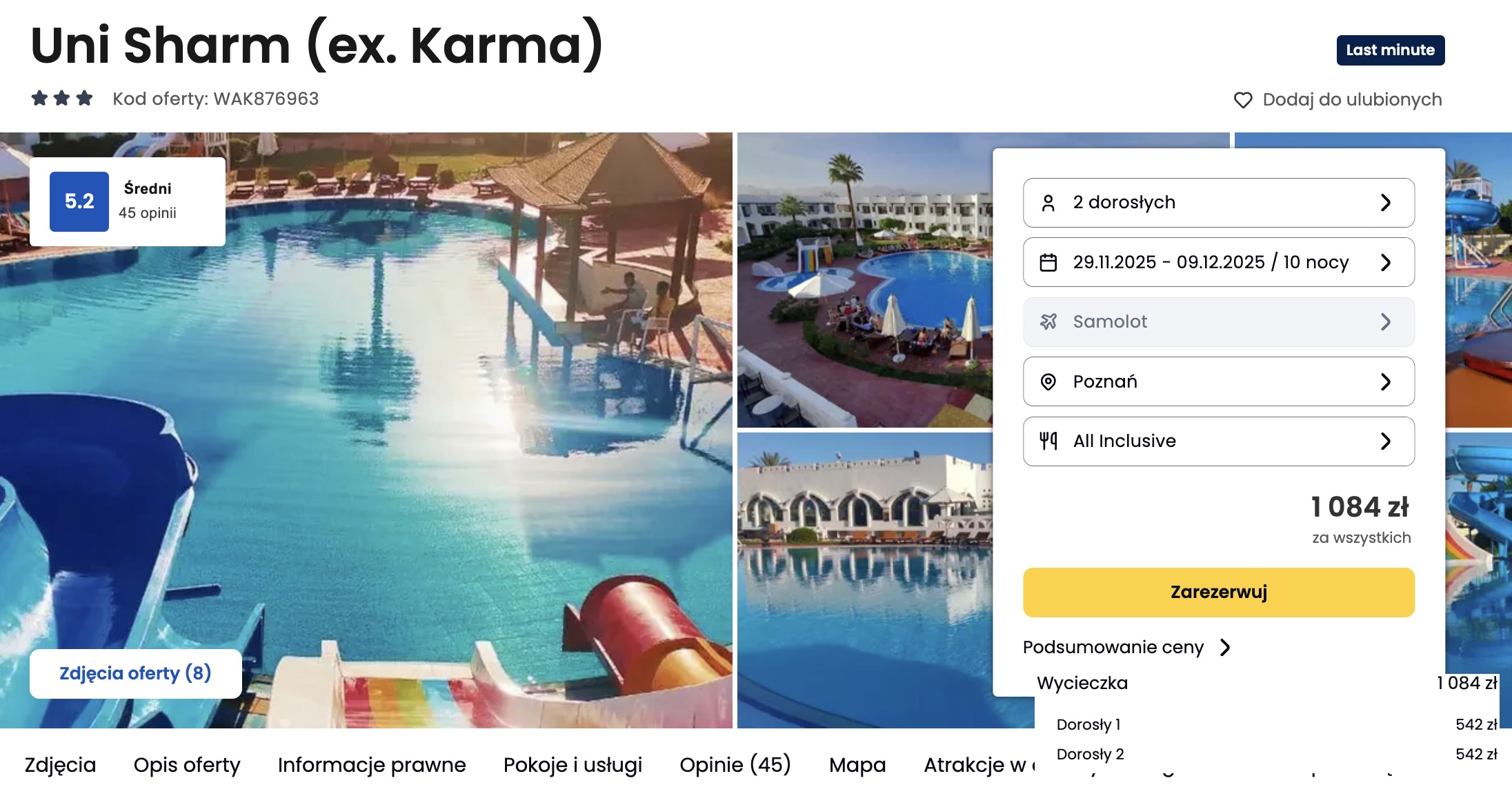Switch to the Opis oferty tab
The height and width of the screenshot is (796, 1512).
click(187, 764)
